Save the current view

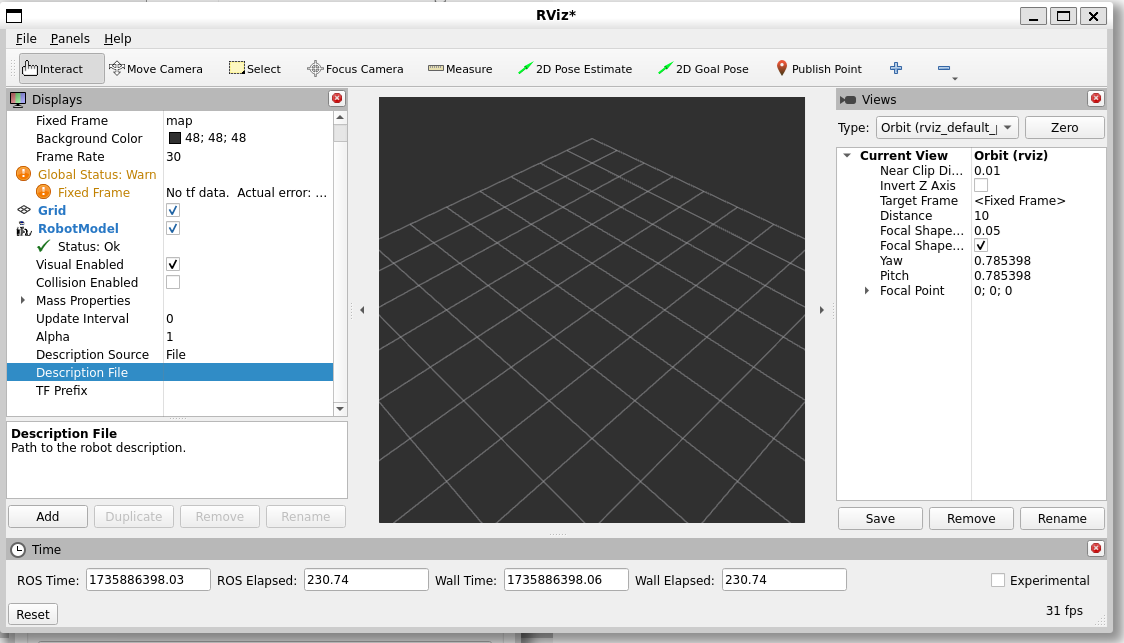coord(880,518)
